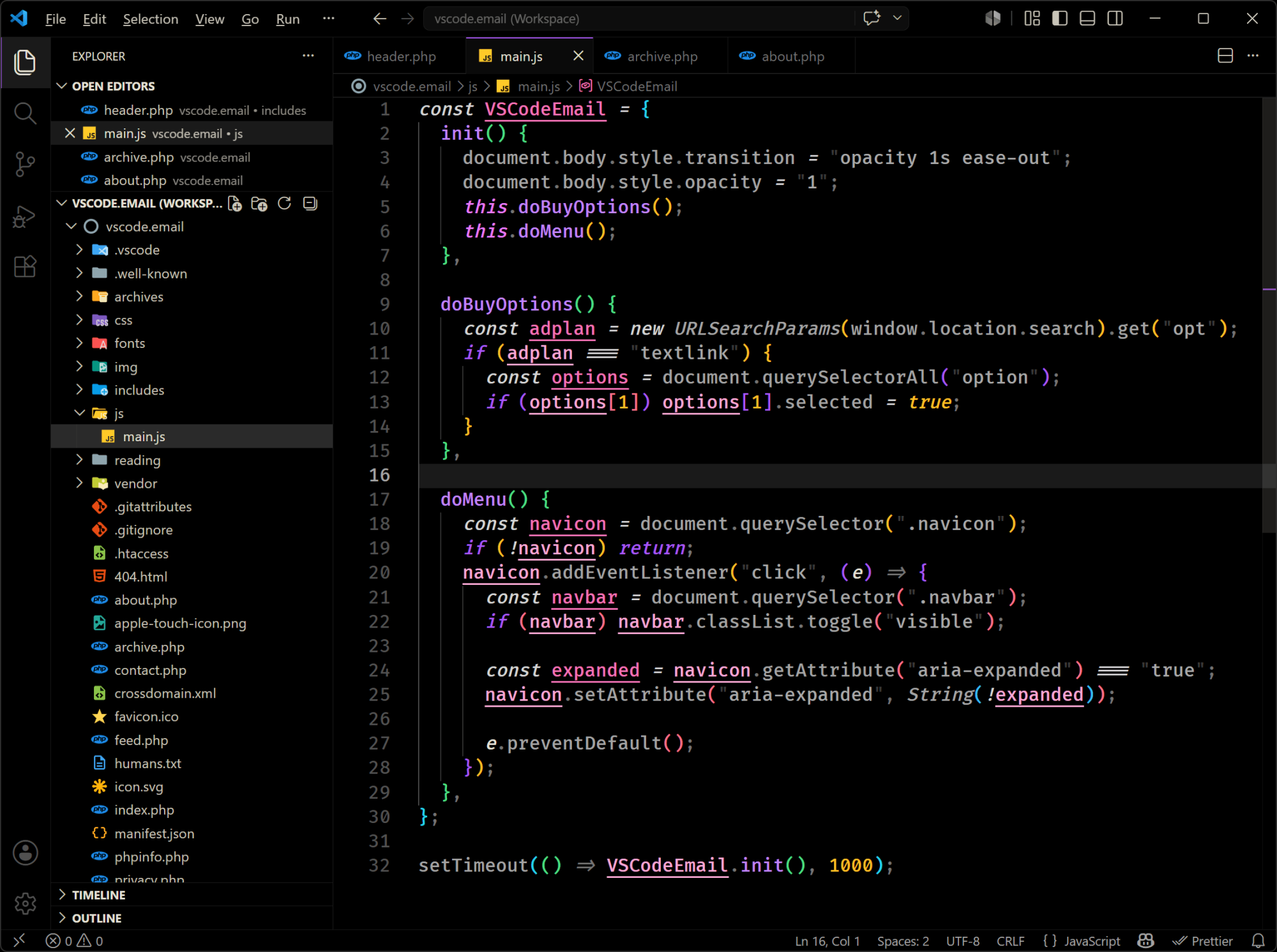Expand the .vscode folder
1277x952 pixels.
80,250
